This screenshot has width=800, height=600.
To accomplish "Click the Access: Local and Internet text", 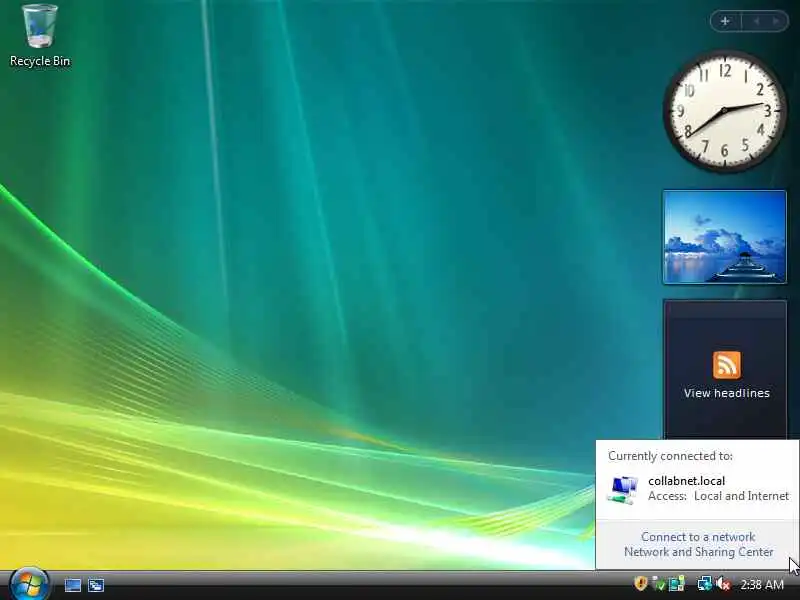I will (x=718, y=496).
